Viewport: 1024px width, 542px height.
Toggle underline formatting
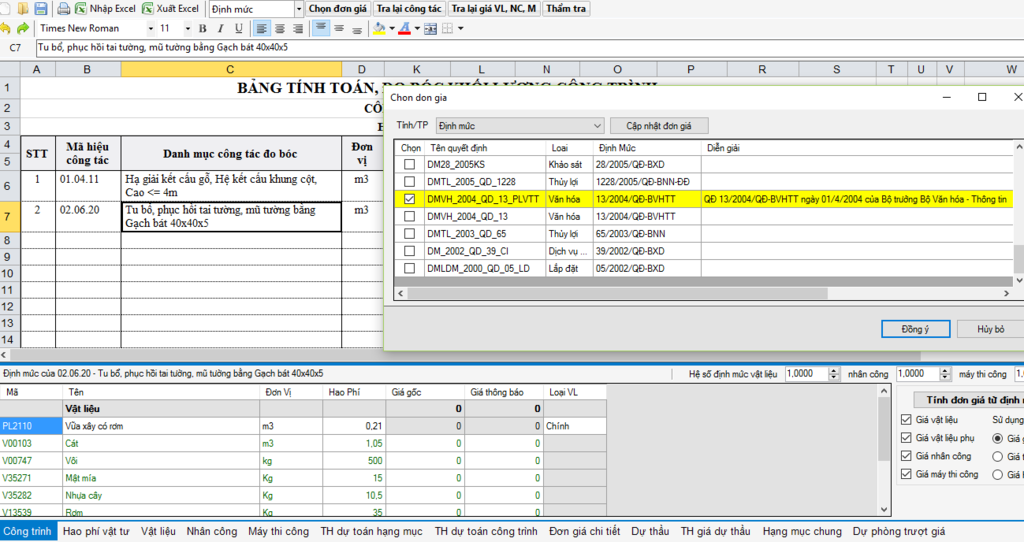(238, 28)
